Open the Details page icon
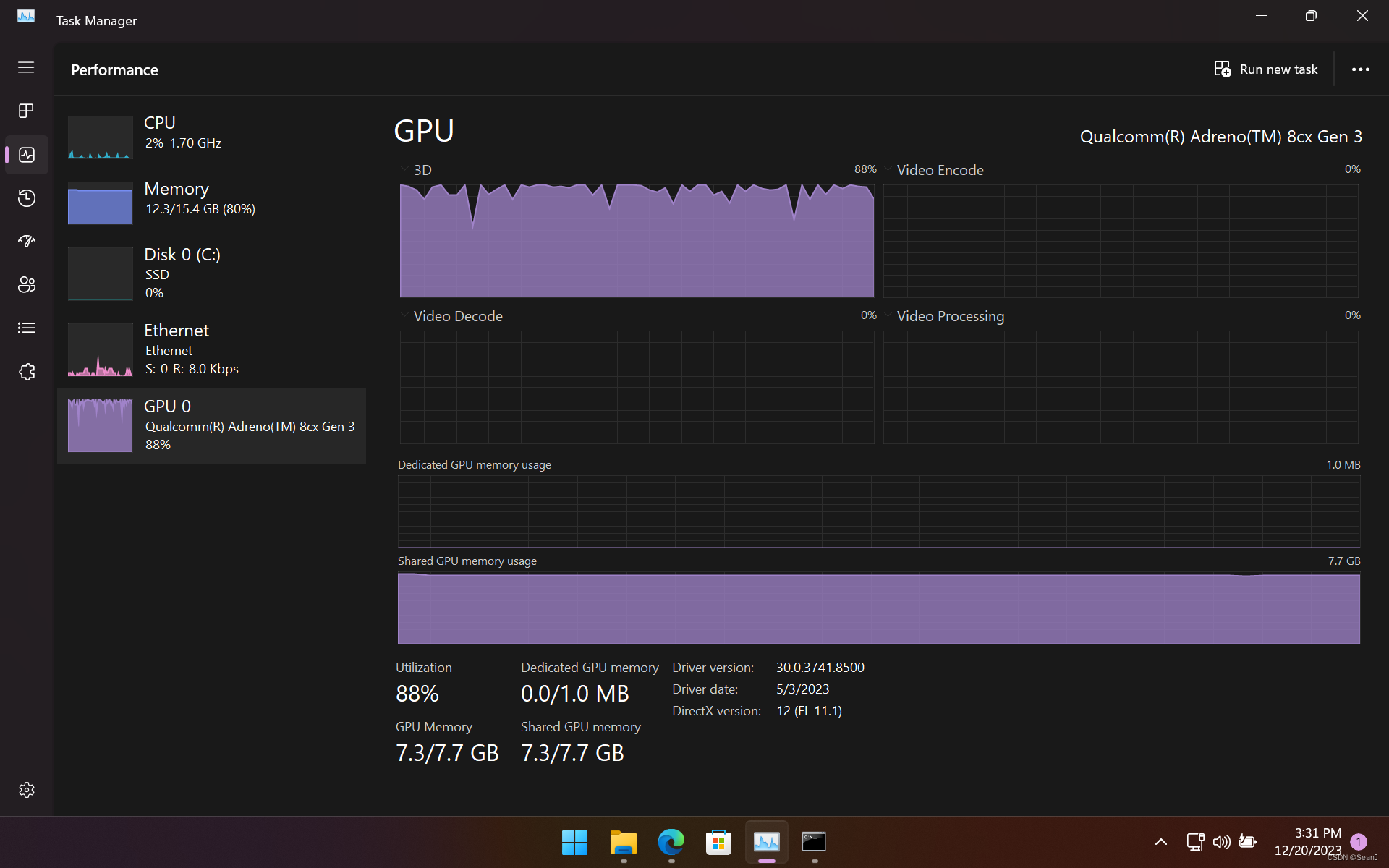Viewport: 1389px width, 868px height. coord(27,328)
